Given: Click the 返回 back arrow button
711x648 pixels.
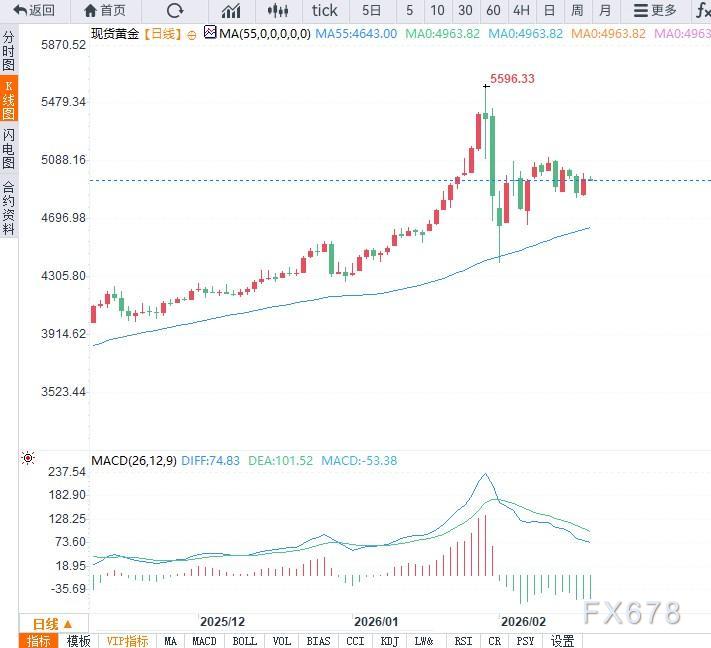Looking at the screenshot, I should point(34,11).
